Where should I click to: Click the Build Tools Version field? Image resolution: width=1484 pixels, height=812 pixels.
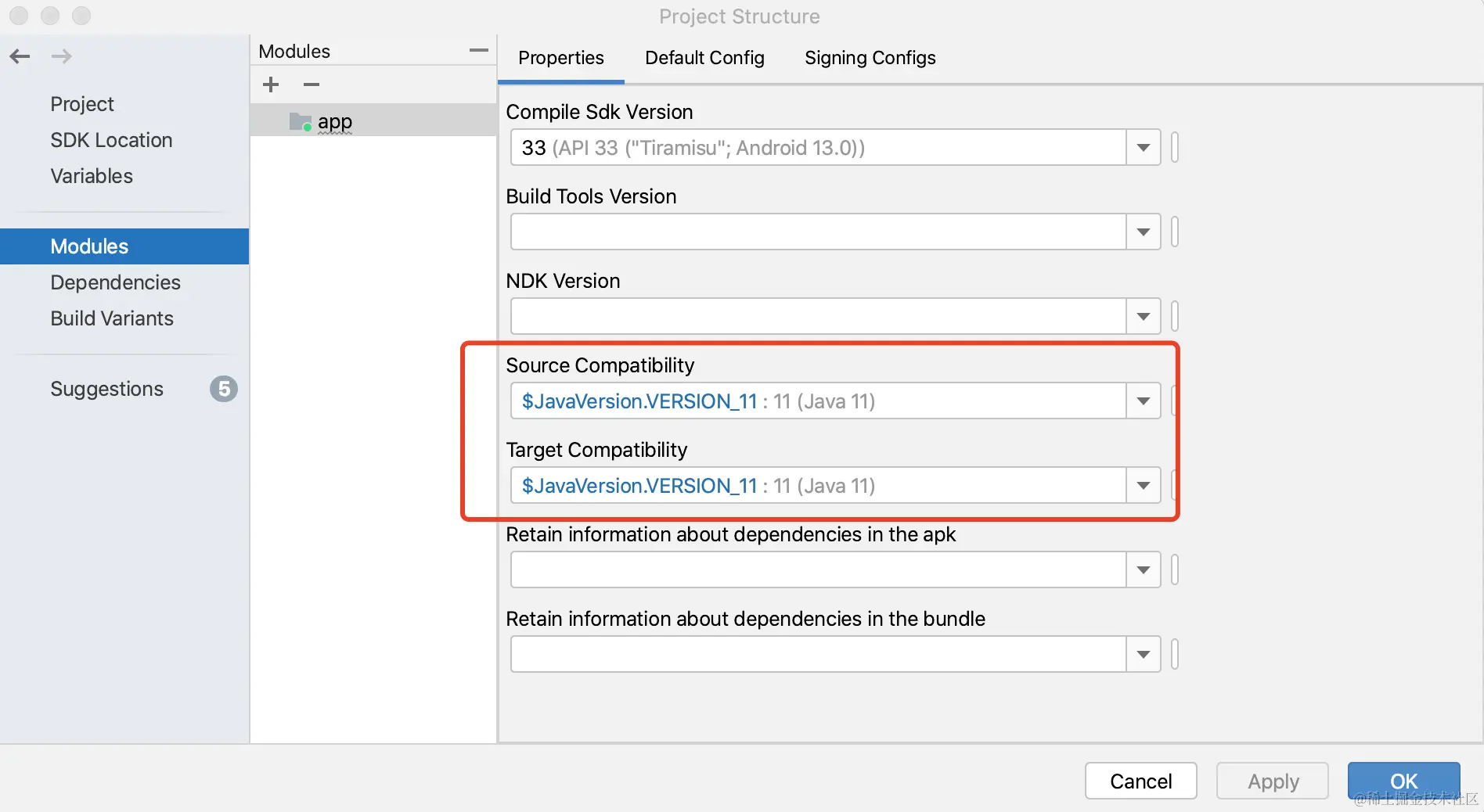[819, 232]
